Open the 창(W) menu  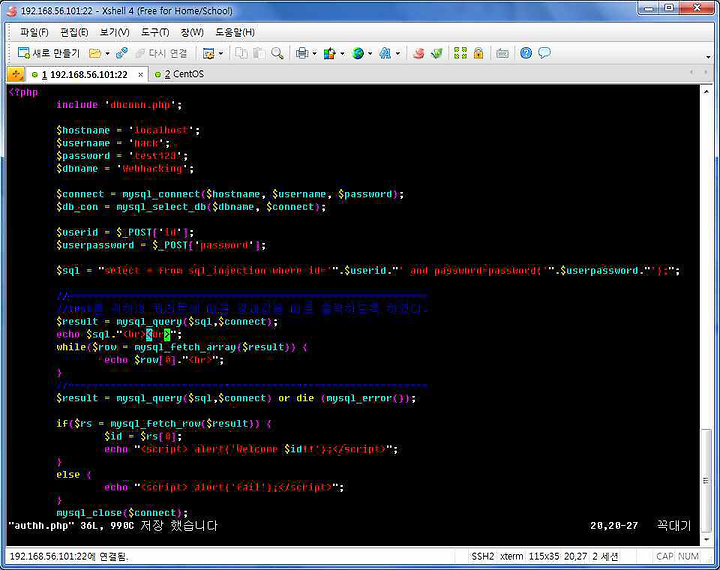point(192,32)
